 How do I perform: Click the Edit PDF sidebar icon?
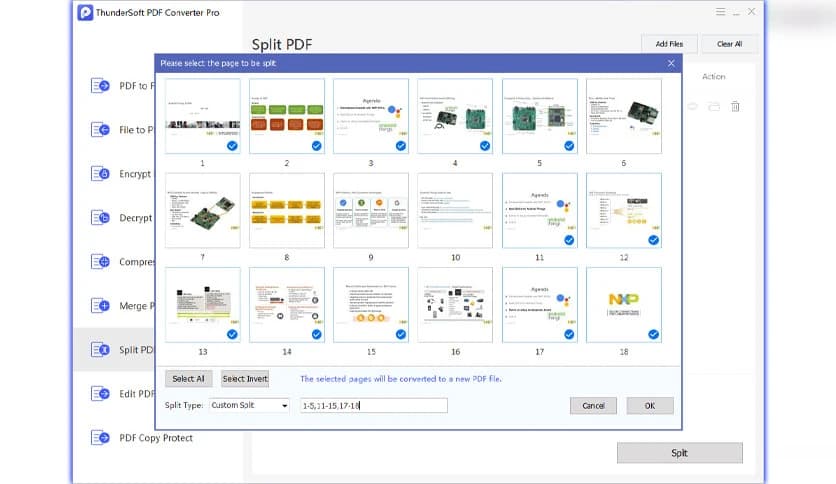(x=100, y=394)
